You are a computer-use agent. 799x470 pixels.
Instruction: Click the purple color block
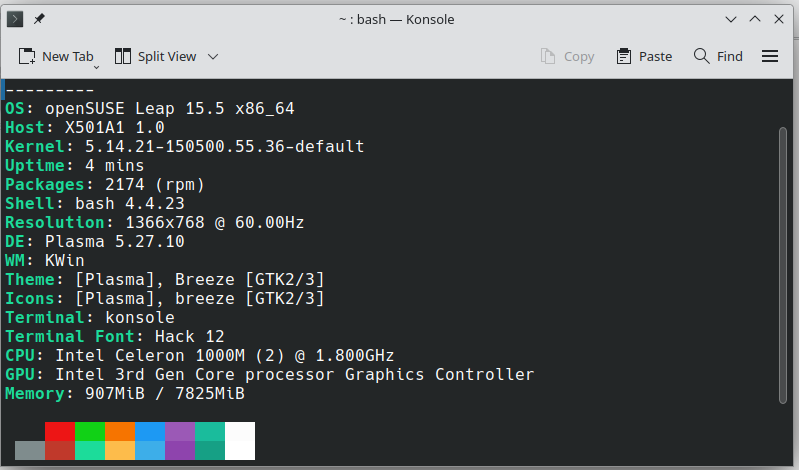point(180,431)
